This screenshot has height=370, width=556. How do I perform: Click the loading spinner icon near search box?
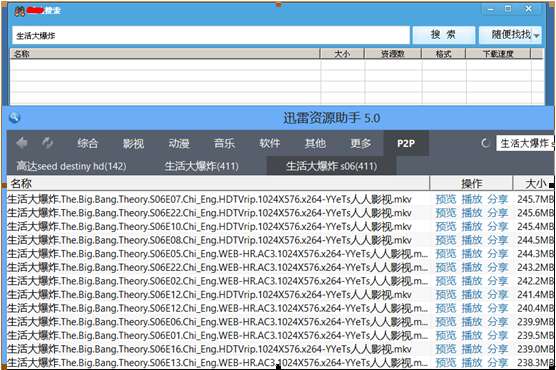(485, 143)
